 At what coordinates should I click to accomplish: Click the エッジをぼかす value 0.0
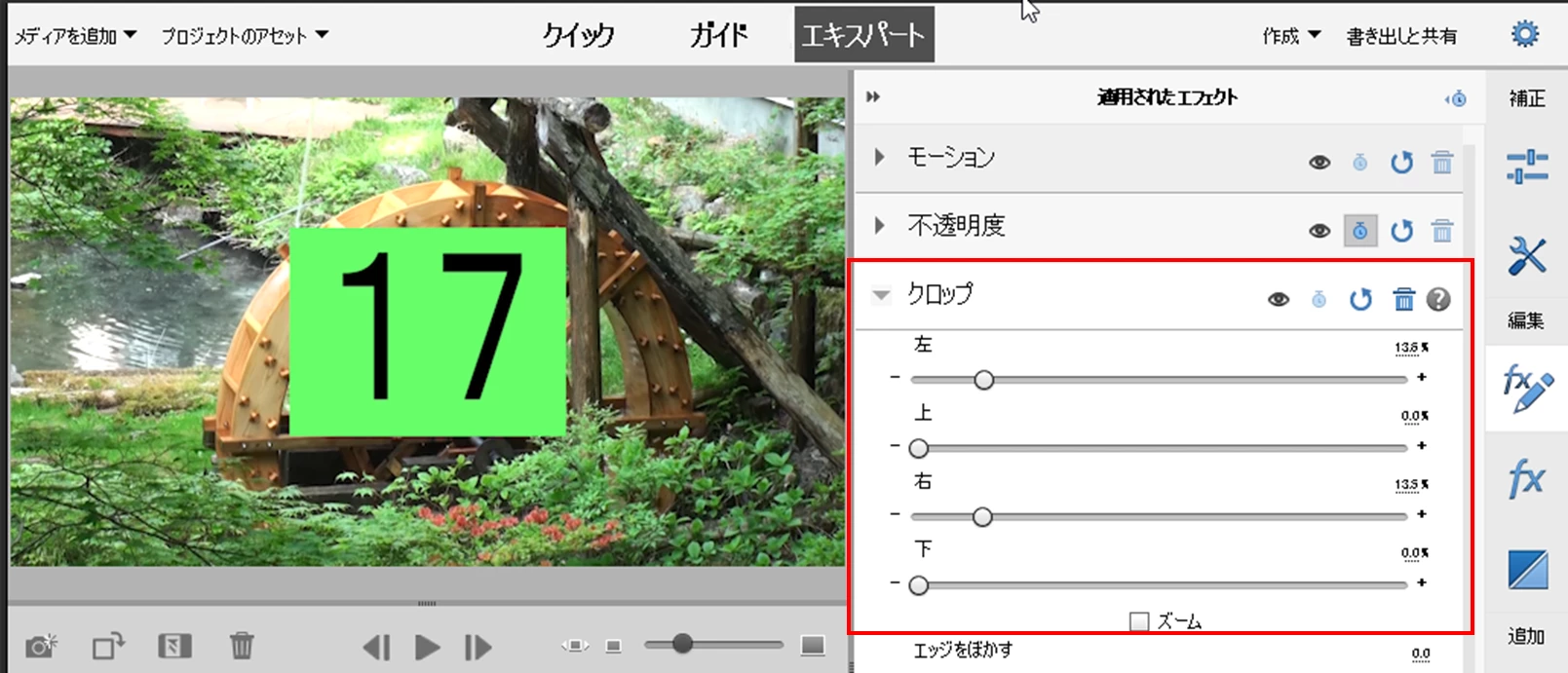click(1421, 654)
